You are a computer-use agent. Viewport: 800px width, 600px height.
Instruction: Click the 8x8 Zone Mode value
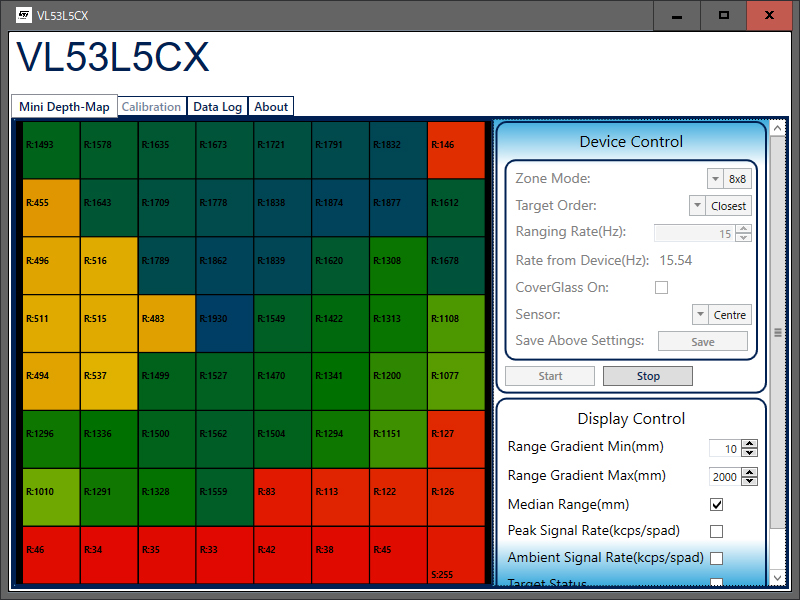[737, 179]
